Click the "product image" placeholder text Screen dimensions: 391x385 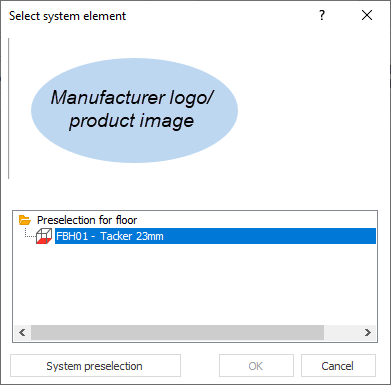(x=131, y=121)
